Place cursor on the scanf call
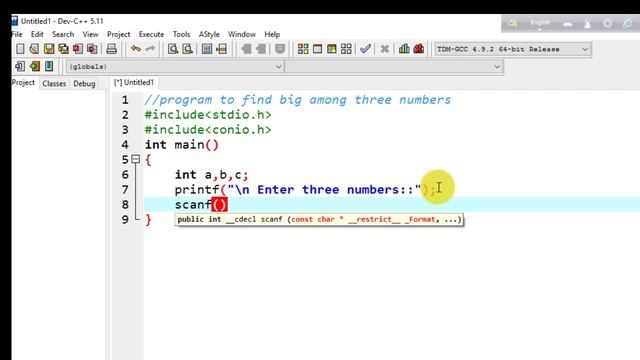Screen dimensions: 640x360 (201, 204)
